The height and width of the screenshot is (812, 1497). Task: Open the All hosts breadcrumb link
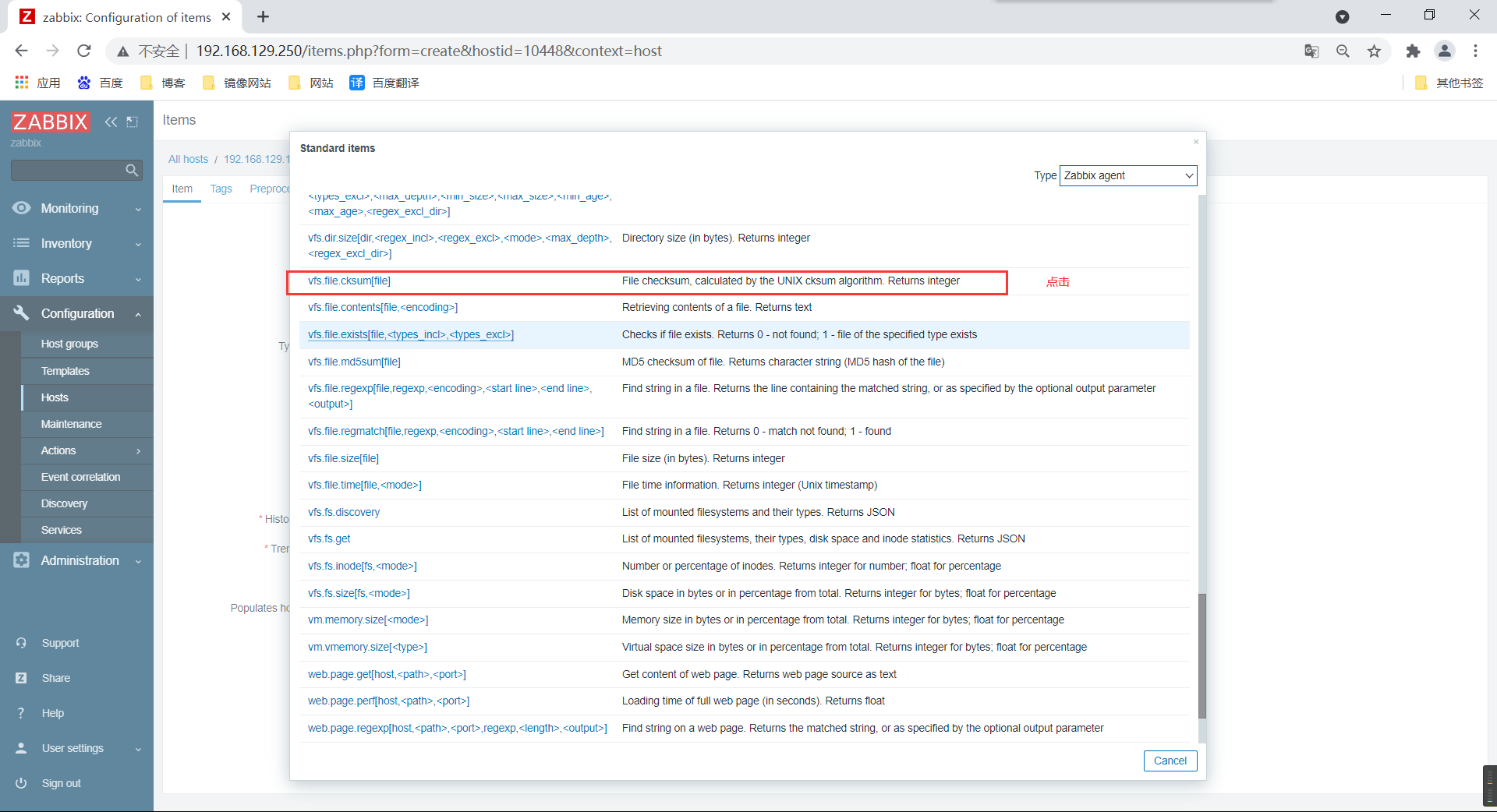click(x=188, y=159)
